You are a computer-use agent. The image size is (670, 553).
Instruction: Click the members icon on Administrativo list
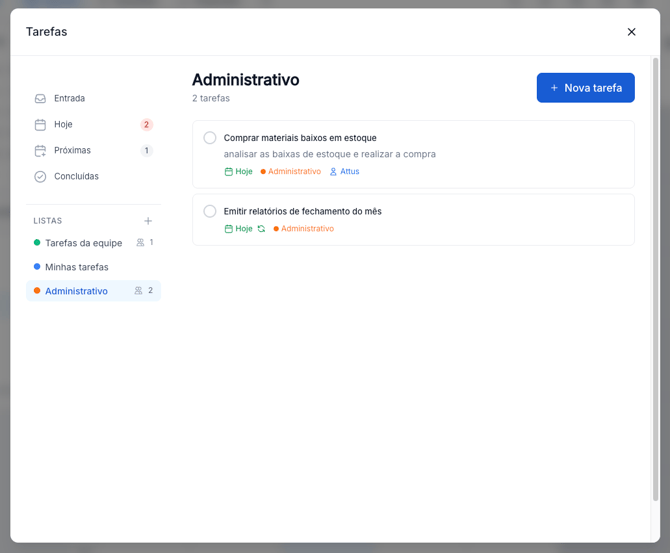[x=138, y=291]
